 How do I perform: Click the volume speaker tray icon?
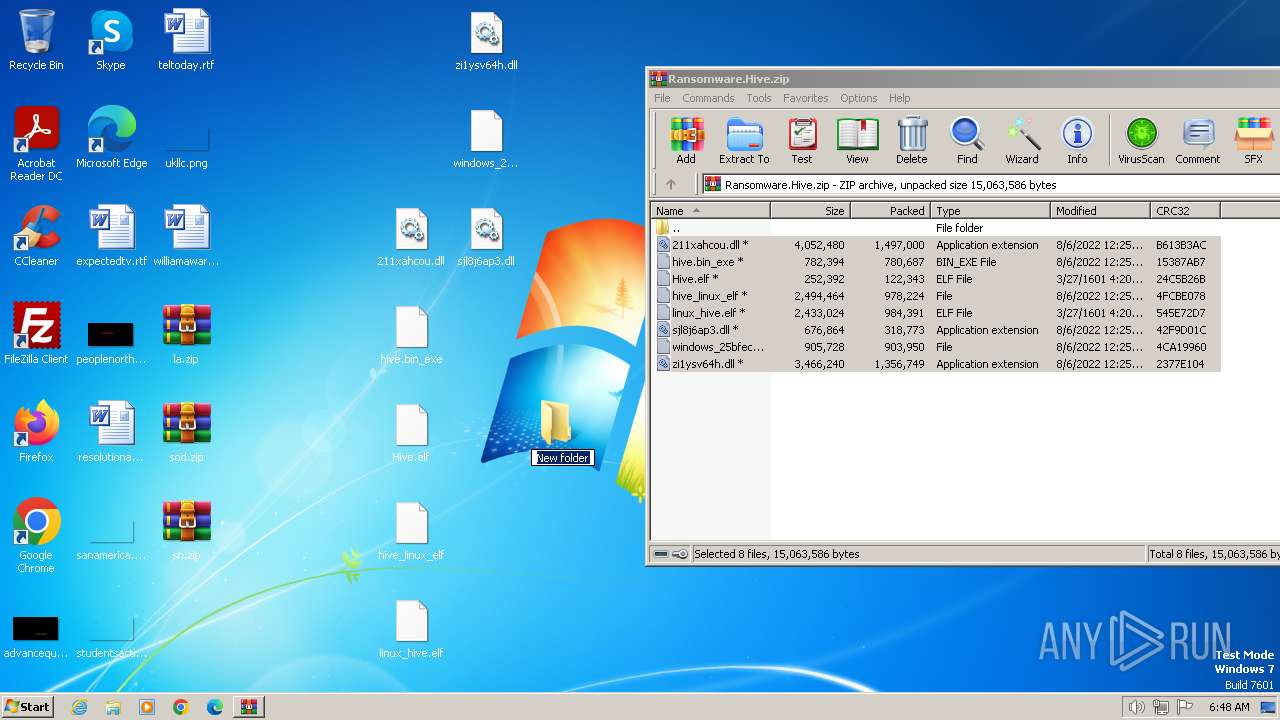1136,707
